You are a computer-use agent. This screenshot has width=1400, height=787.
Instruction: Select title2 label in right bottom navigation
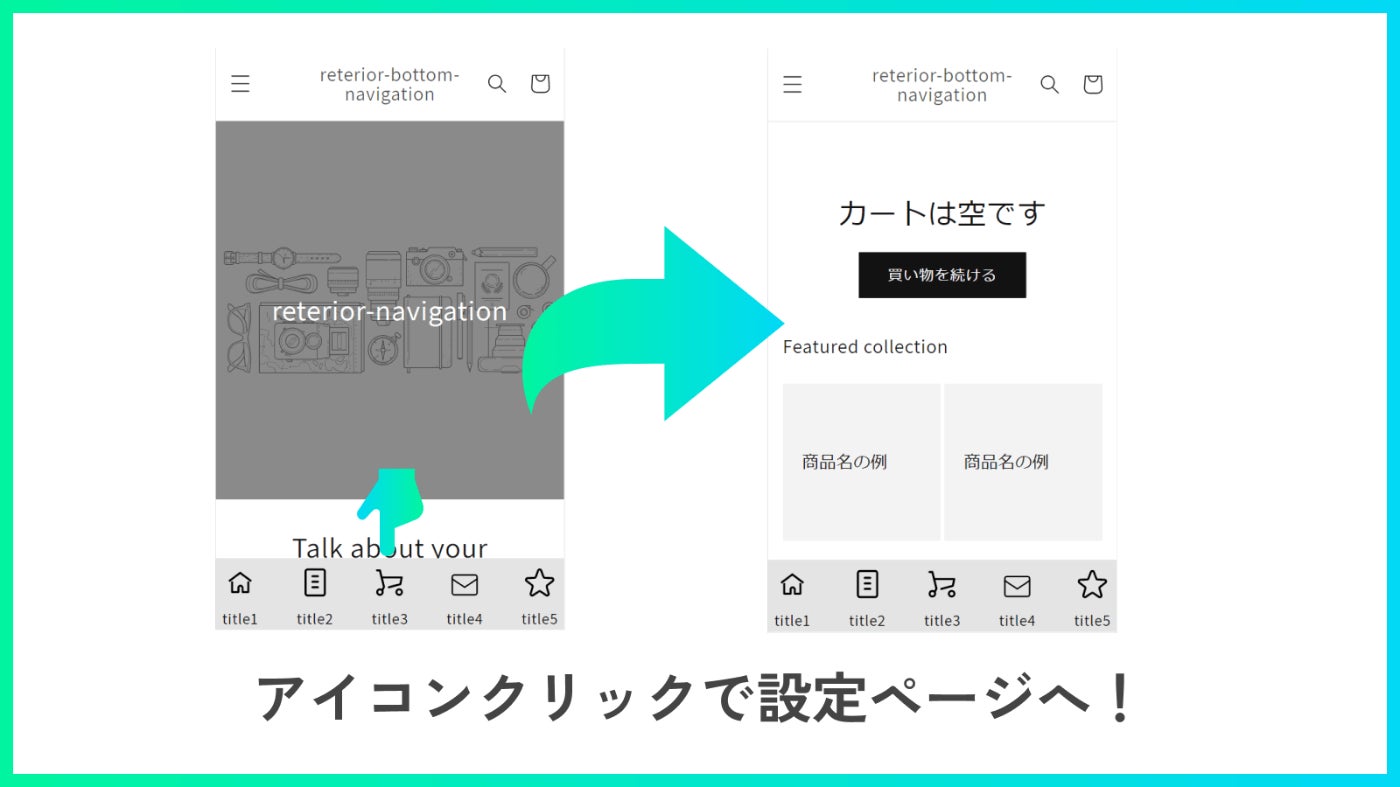[867, 621]
